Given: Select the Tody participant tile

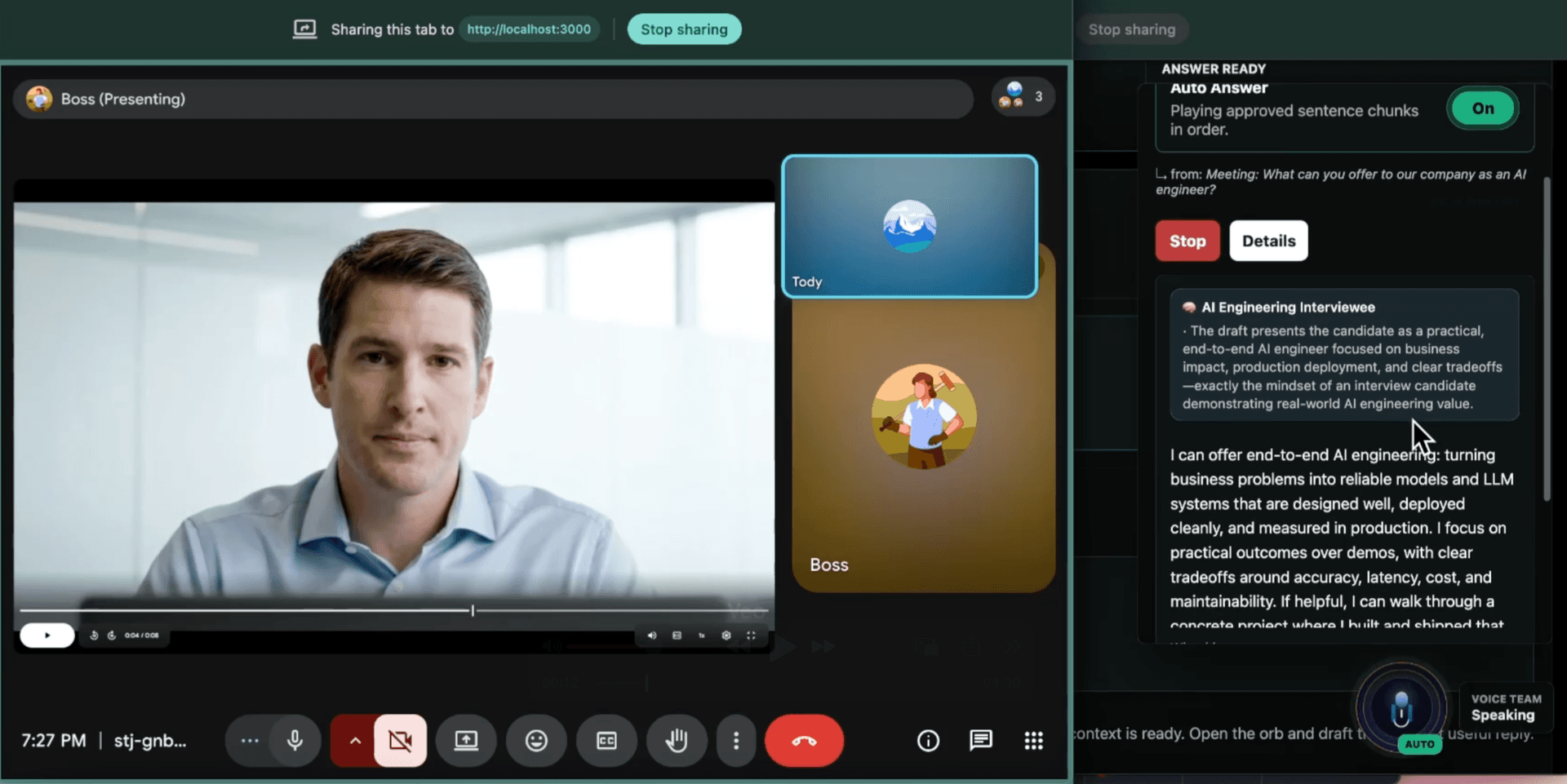Looking at the screenshot, I should pos(909,226).
